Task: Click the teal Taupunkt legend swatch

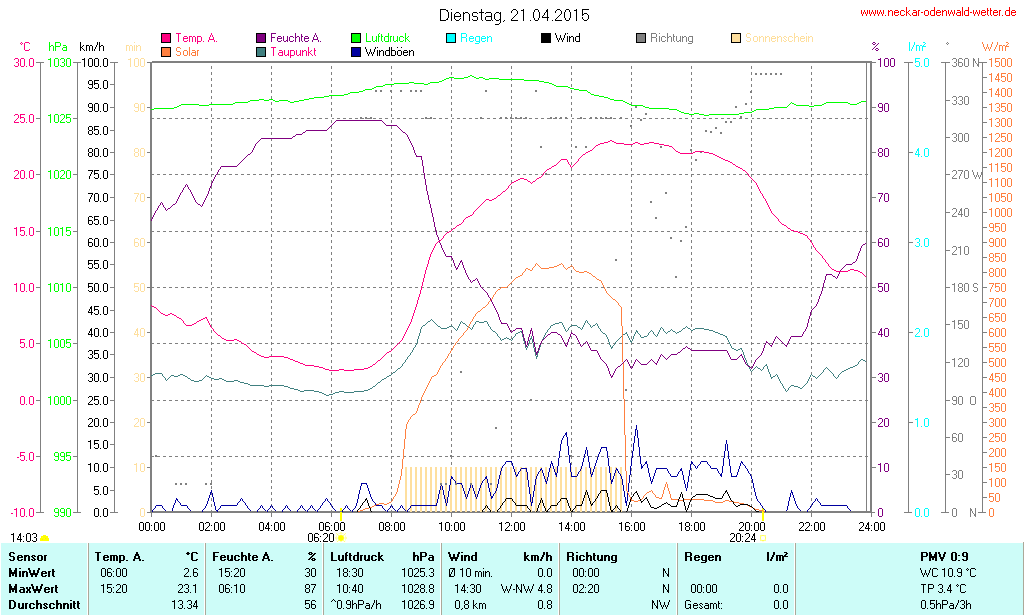Action: [x=261, y=51]
